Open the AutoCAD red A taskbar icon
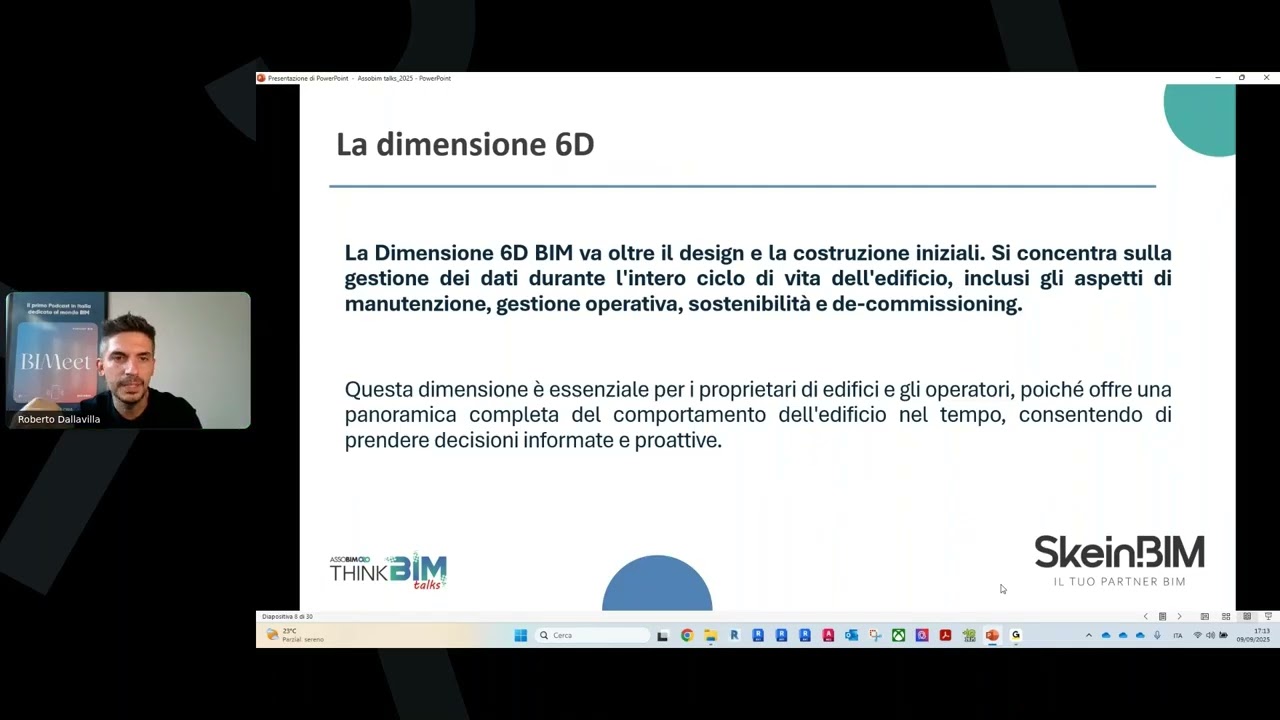The height and width of the screenshot is (720, 1280). coord(828,635)
